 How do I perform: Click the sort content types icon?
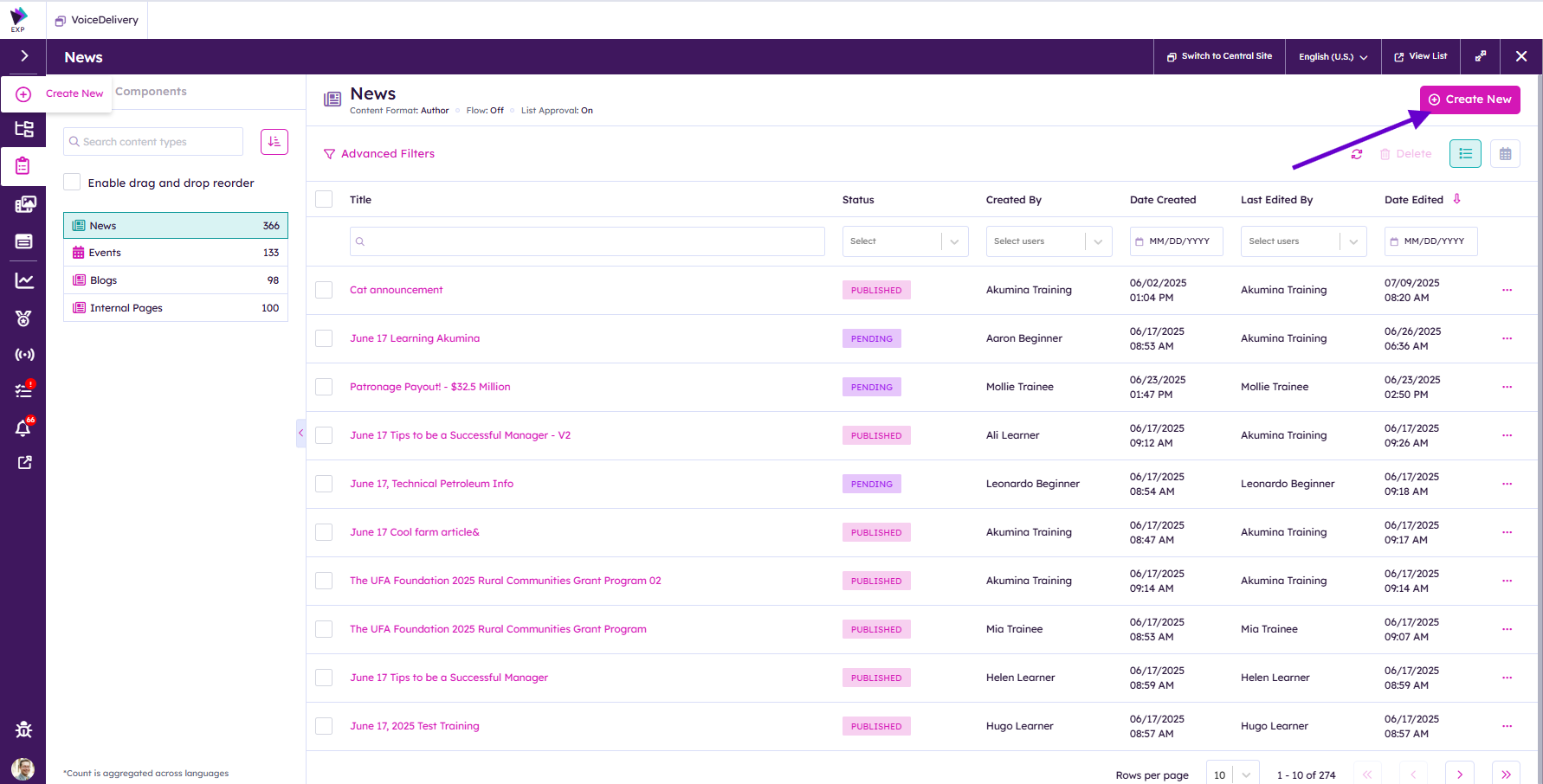[x=274, y=142]
